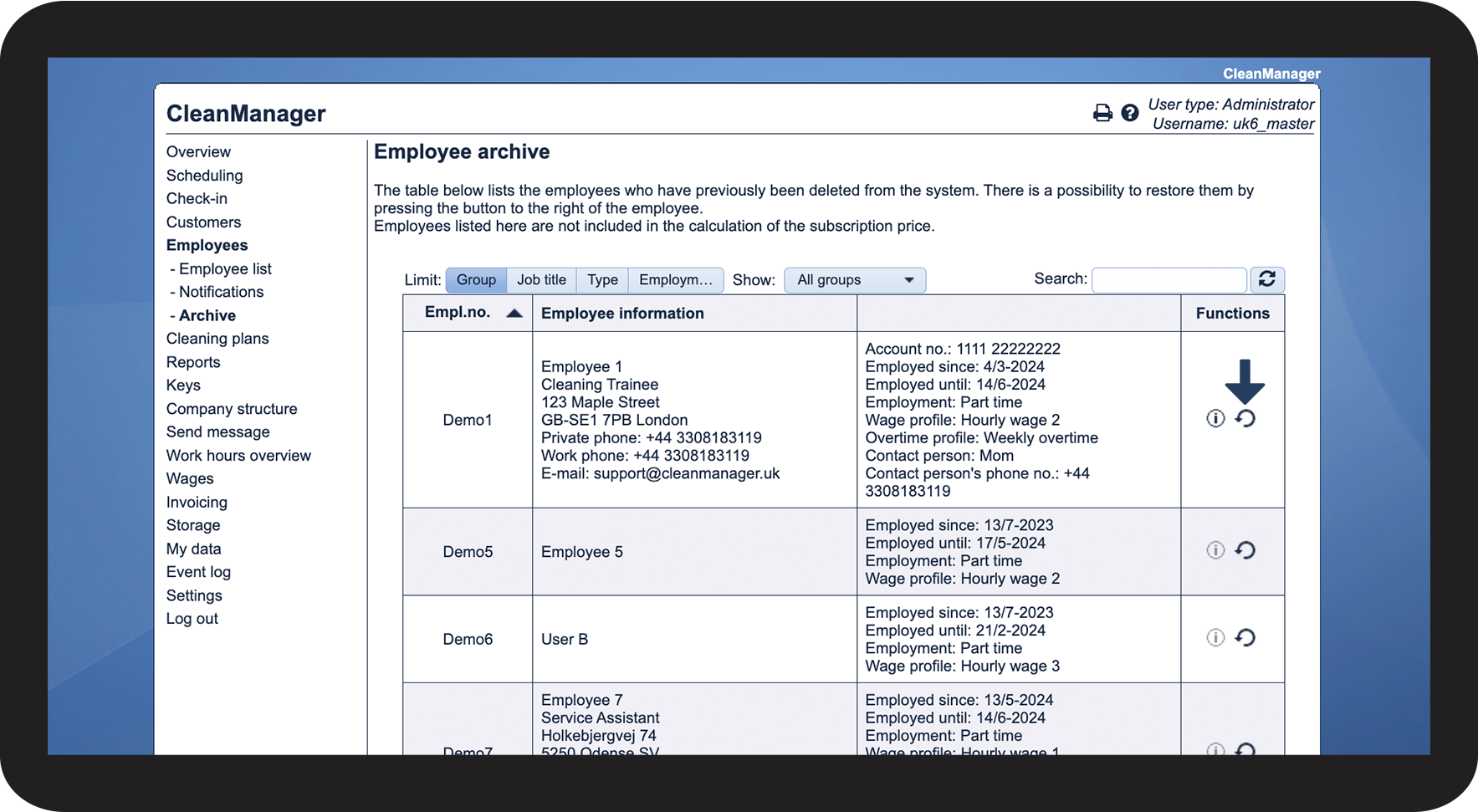Restore archived employee Demo5
The width and height of the screenshot is (1478, 812).
[1245, 550]
